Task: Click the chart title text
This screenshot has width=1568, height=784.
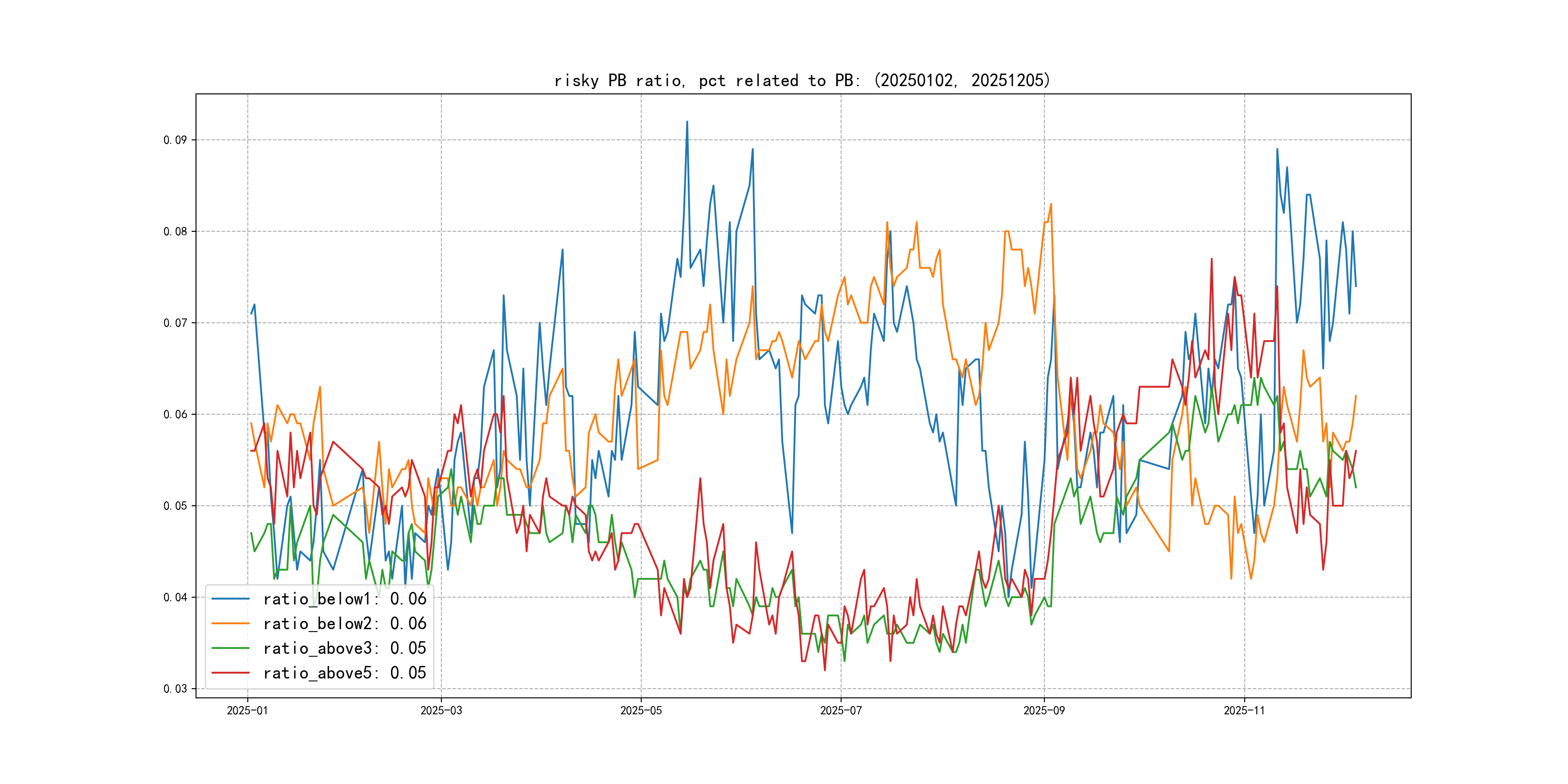Action: click(802, 80)
